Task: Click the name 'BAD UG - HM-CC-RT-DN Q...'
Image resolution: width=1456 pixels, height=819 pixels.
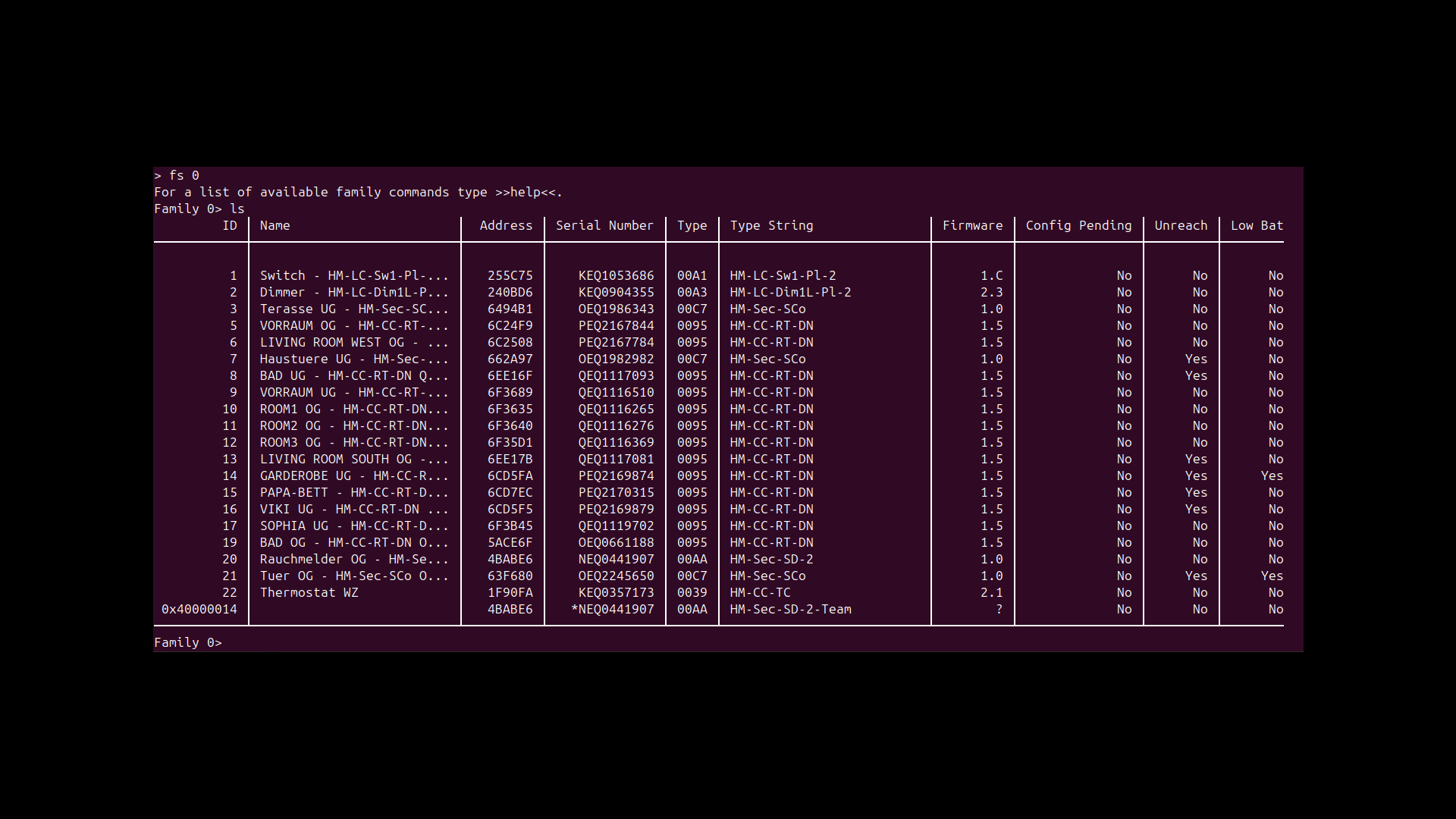Action: tap(354, 375)
